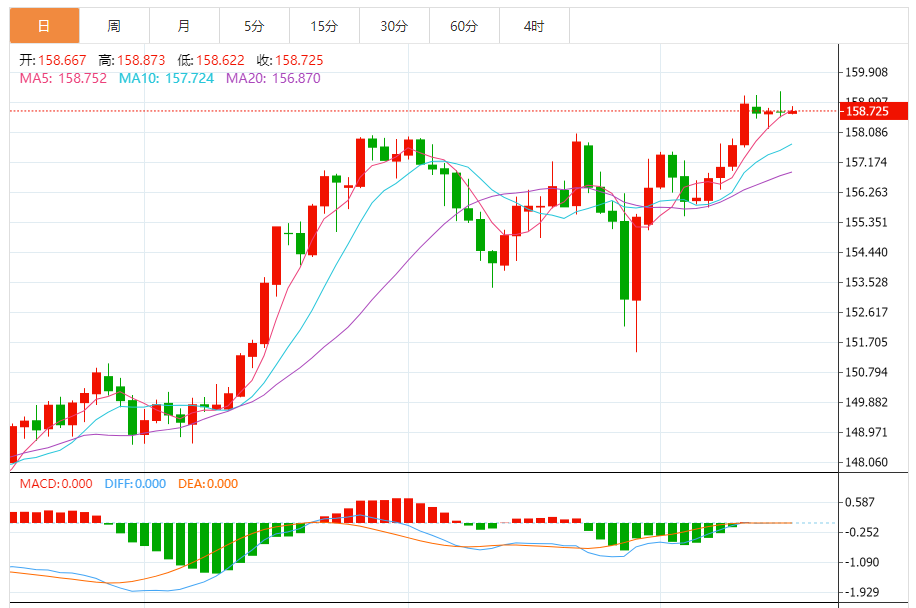Open the 30分 timeframe tab
This screenshot has height=608, width=916.
(394, 26)
